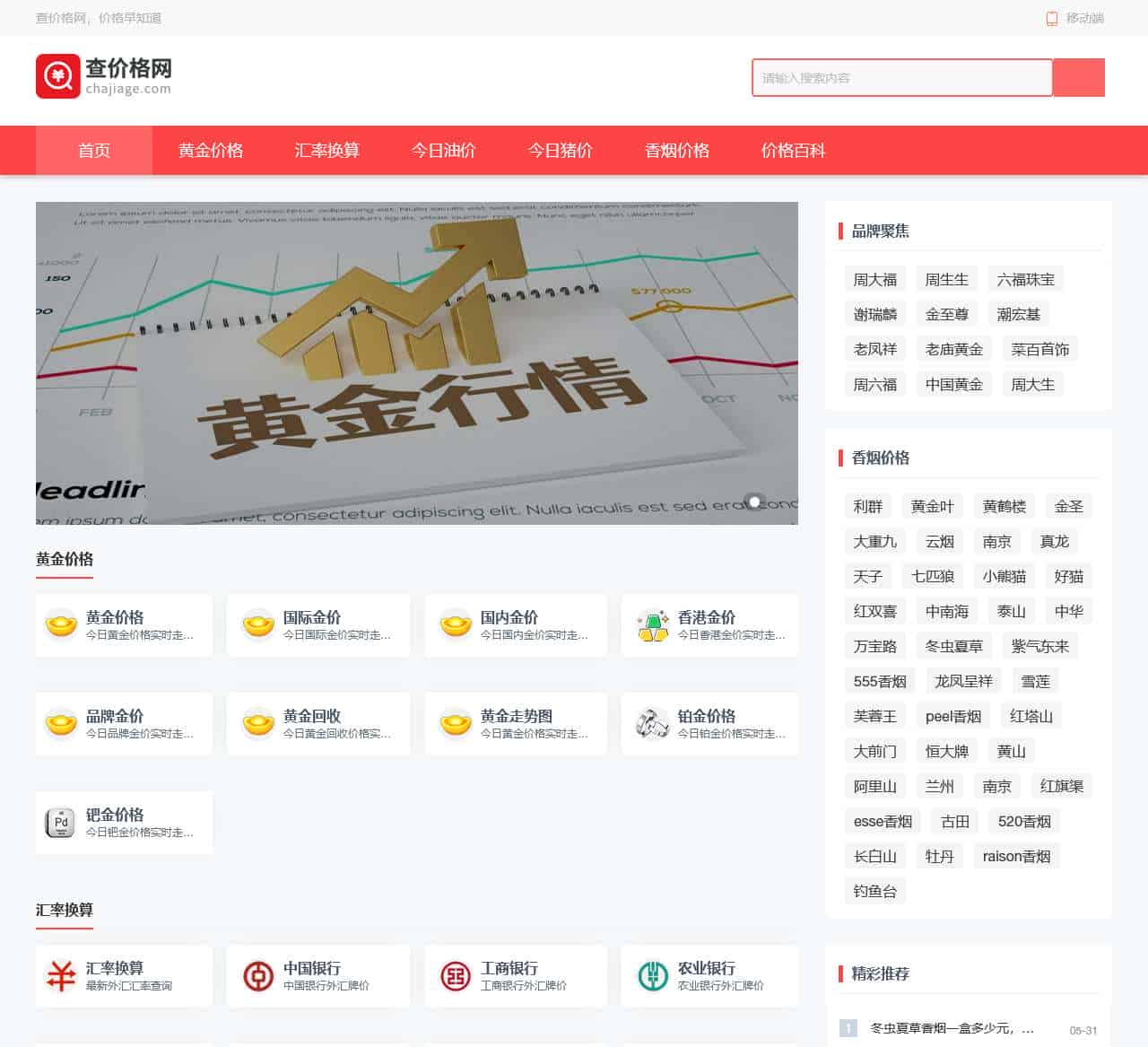Open the 谢瑞麟 brand link

click(x=875, y=314)
